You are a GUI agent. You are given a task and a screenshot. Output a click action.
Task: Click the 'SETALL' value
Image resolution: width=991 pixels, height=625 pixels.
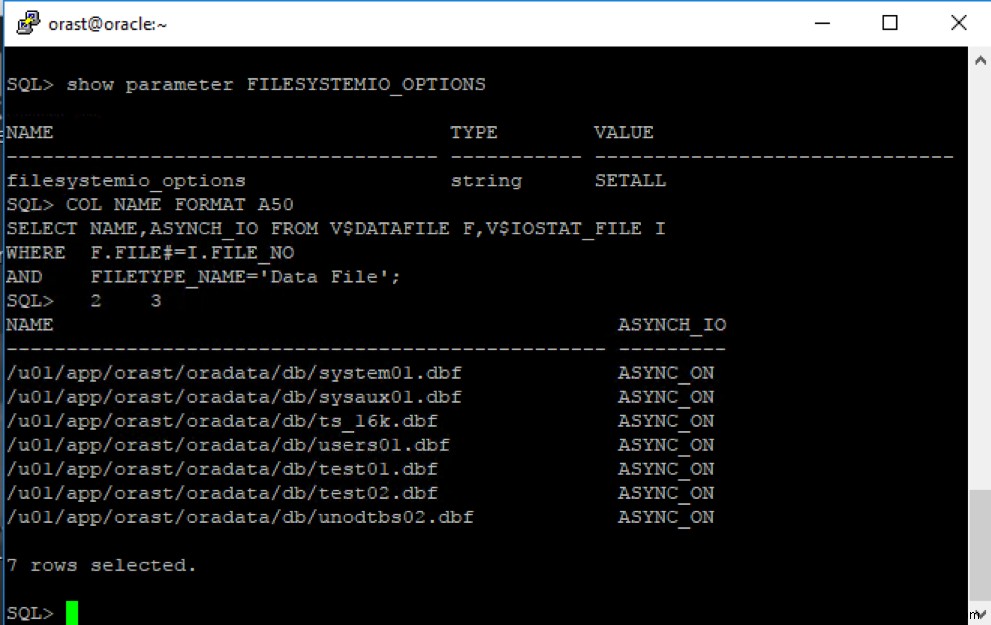point(630,181)
